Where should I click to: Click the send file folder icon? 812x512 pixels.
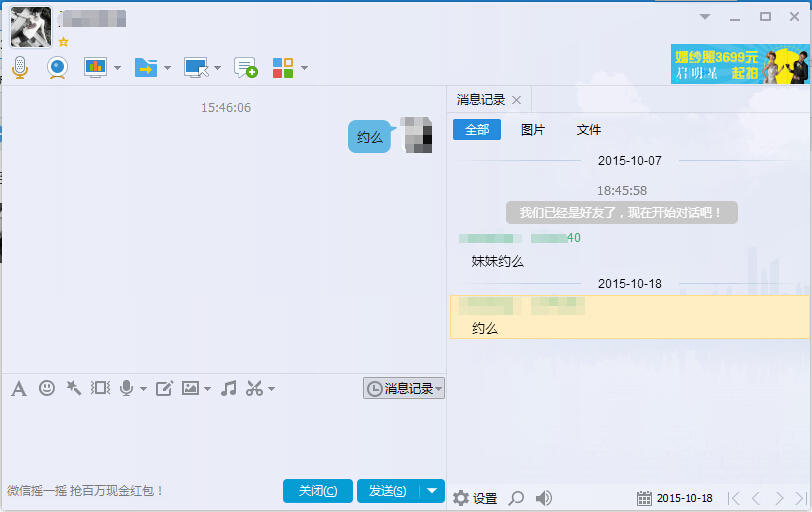(146, 67)
